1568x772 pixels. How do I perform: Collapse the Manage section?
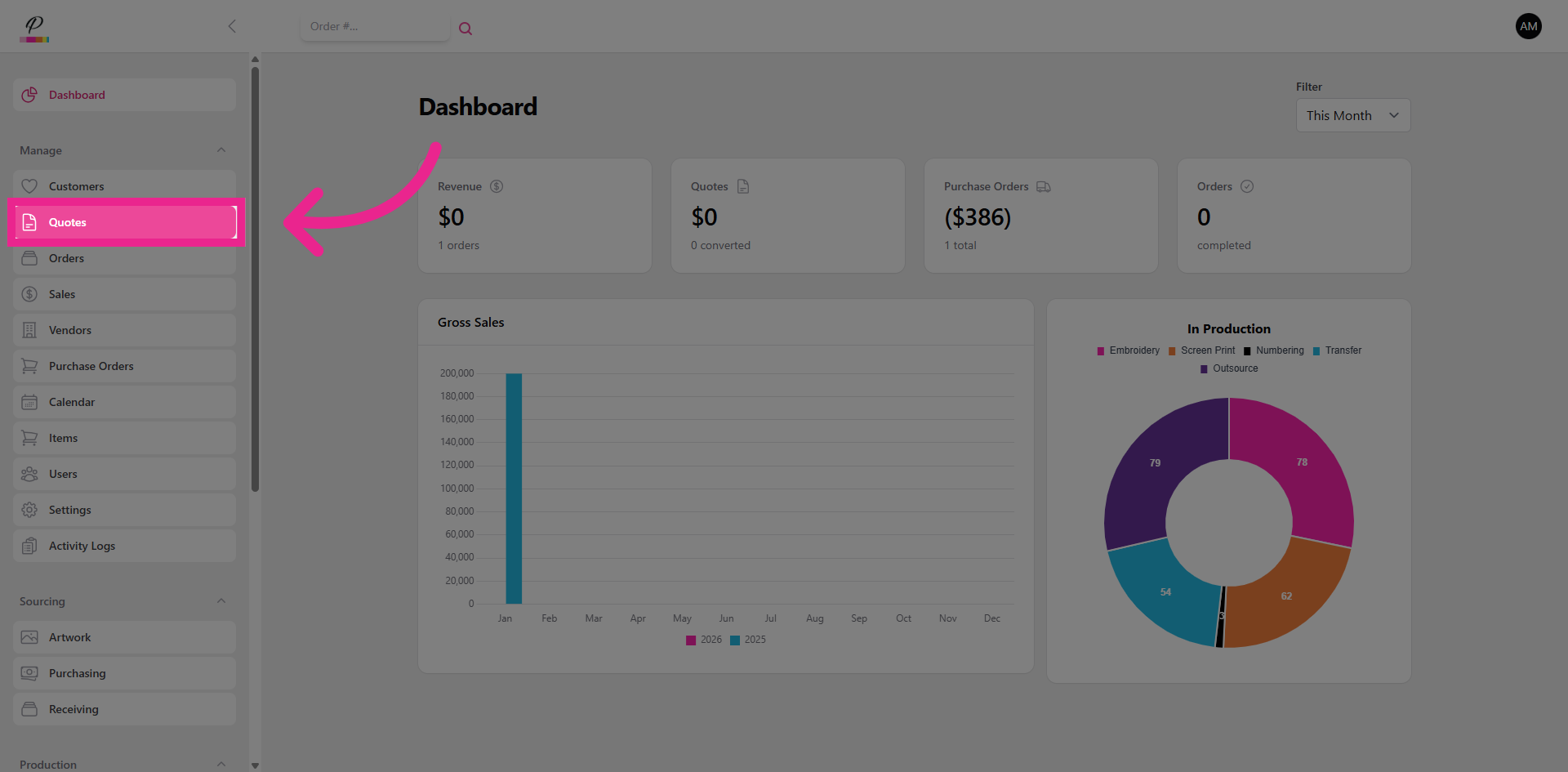[221, 150]
